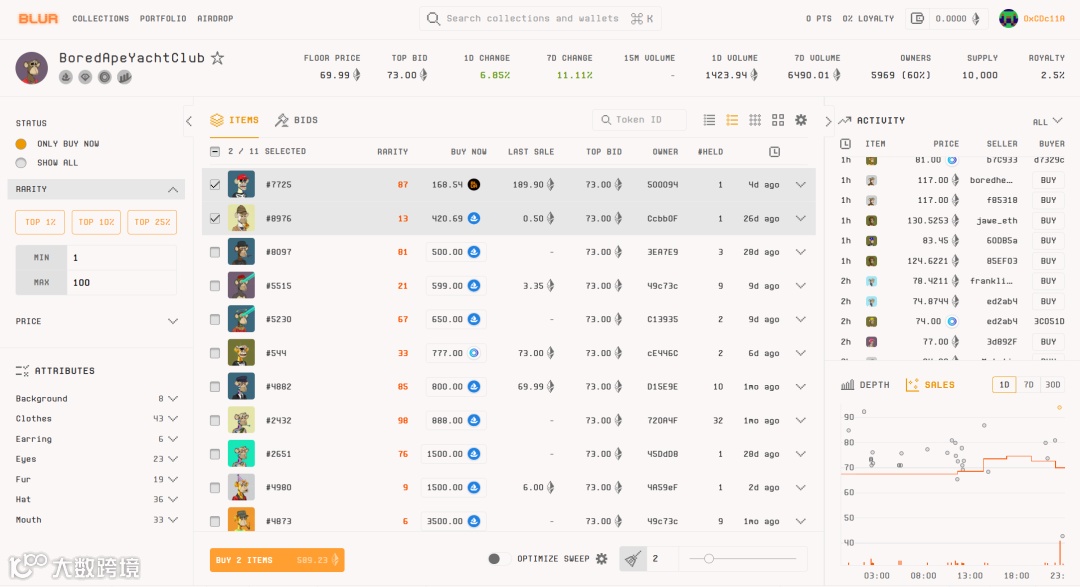Expand the Eyes attribute filter

pos(173,459)
